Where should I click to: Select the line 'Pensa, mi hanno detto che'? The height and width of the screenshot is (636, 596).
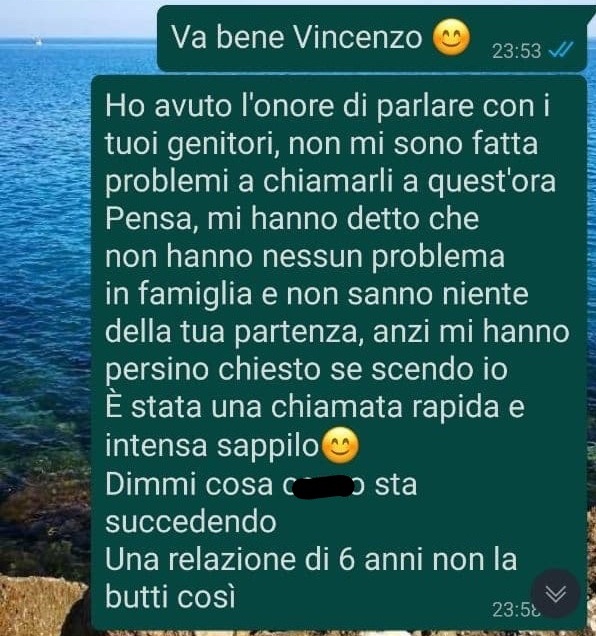(x=292, y=219)
